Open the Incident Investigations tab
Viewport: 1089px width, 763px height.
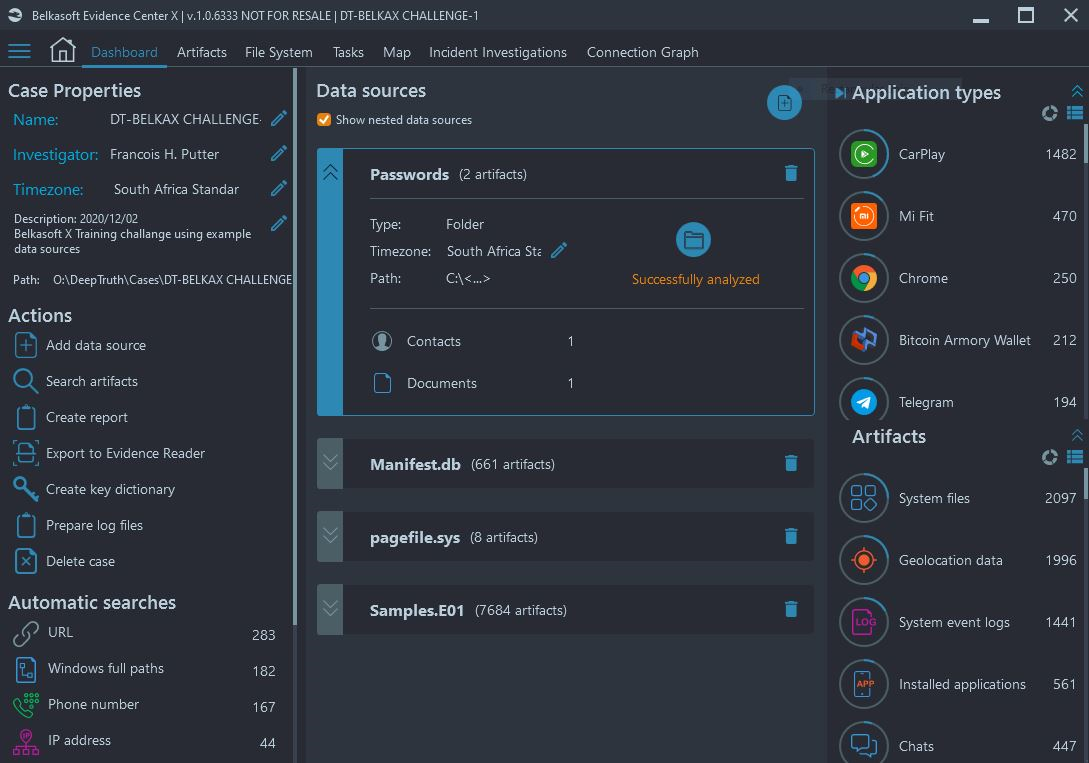497,52
